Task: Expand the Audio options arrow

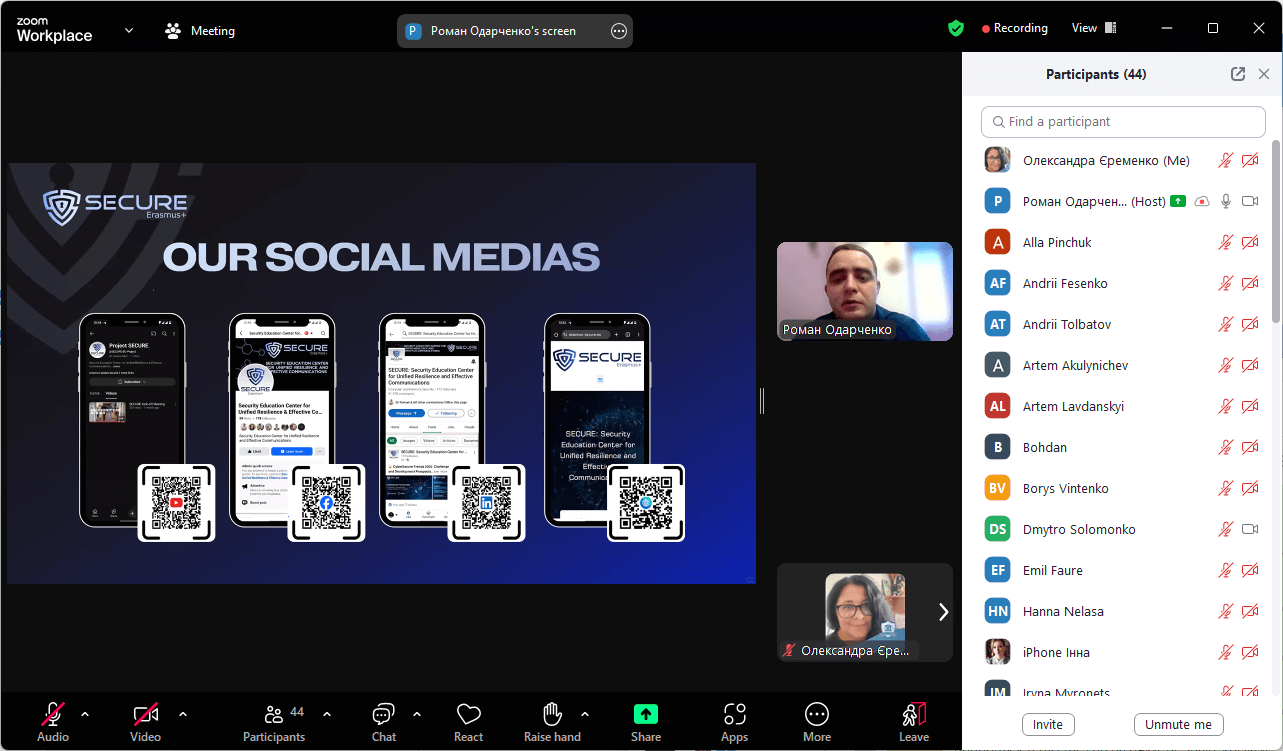Action: click(85, 714)
